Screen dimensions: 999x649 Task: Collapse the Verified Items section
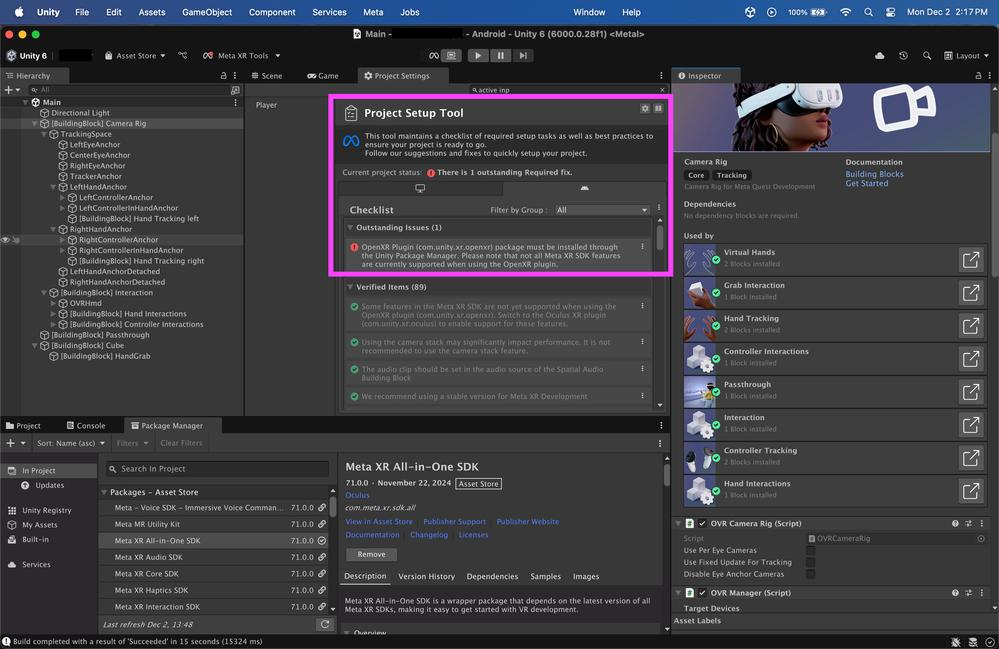pos(350,287)
